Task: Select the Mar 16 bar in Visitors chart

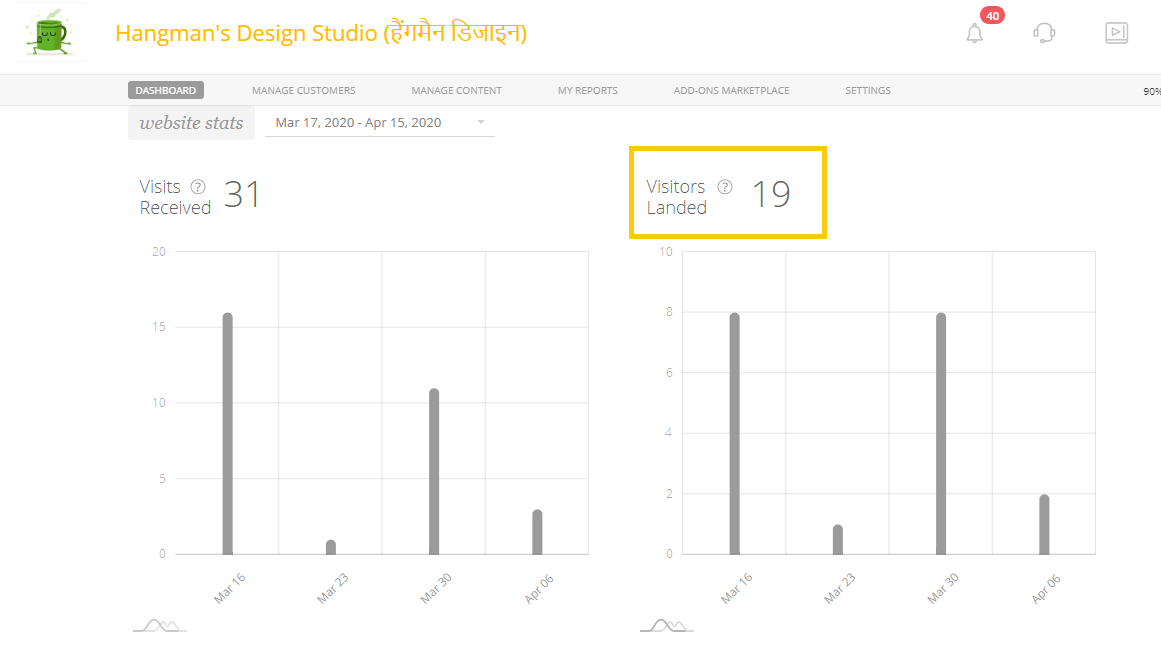Action: click(735, 433)
